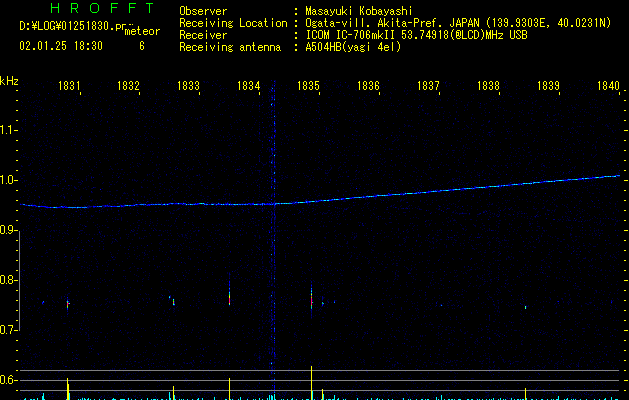The width and height of the screenshot is (629, 400).
Task: Select the ICOM IC-706mkII receiver text
Action: point(416,35)
